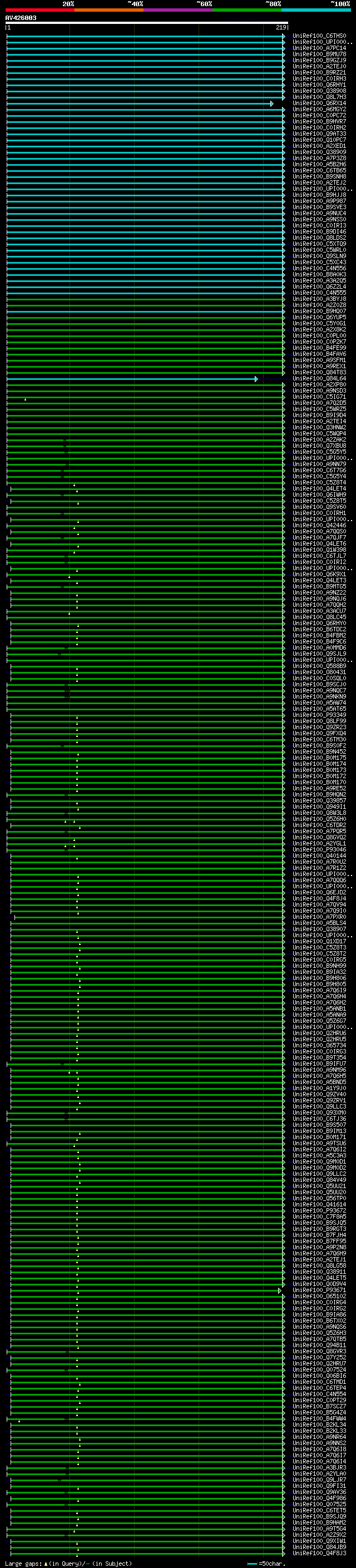Open hit UniRef100_A9SFM1

point(319,360)
